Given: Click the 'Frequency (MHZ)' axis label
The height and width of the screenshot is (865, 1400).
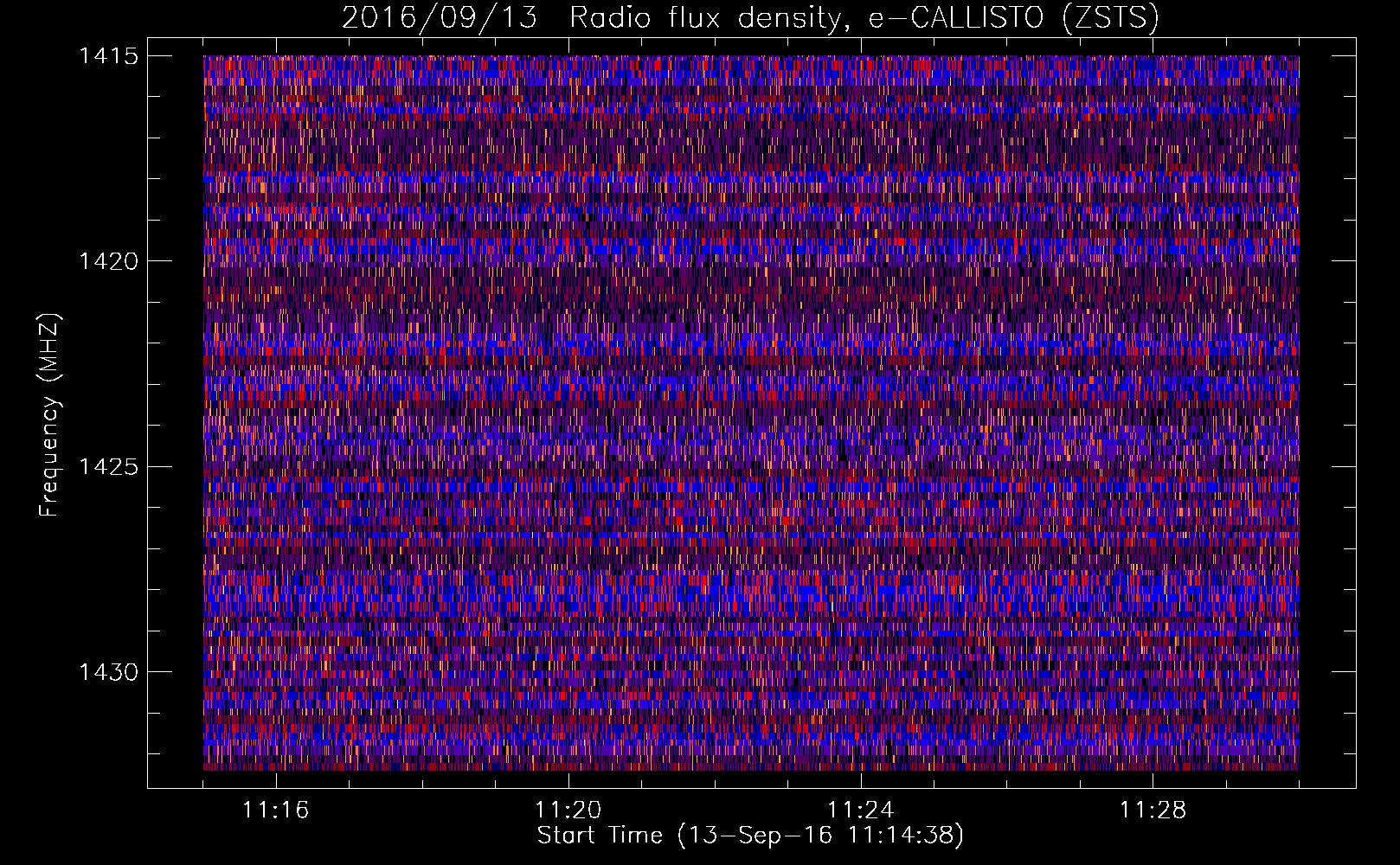Looking at the screenshot, I should (50, 414).
